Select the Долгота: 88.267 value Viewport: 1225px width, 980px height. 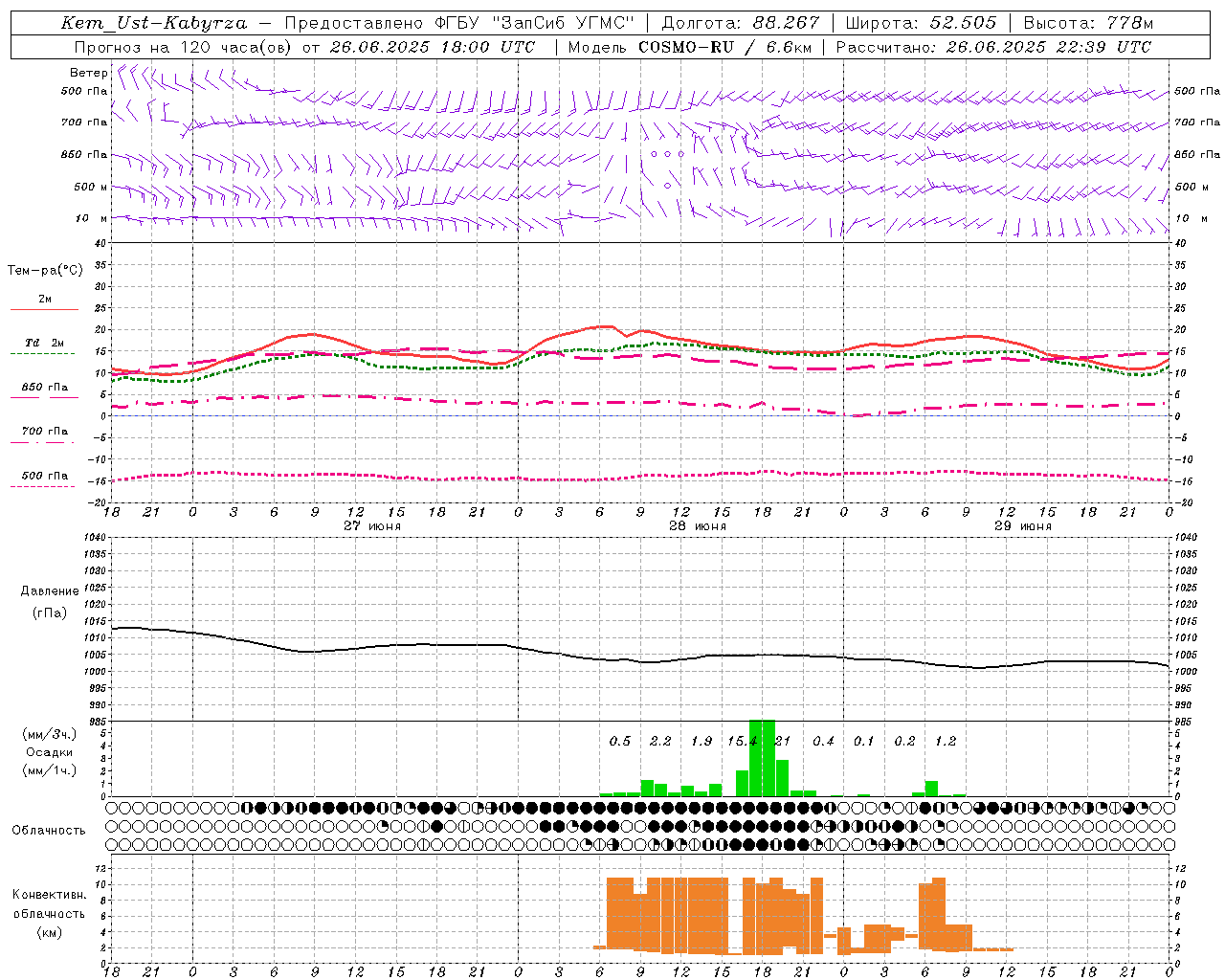pyautogui.click(x=741, y=23)
